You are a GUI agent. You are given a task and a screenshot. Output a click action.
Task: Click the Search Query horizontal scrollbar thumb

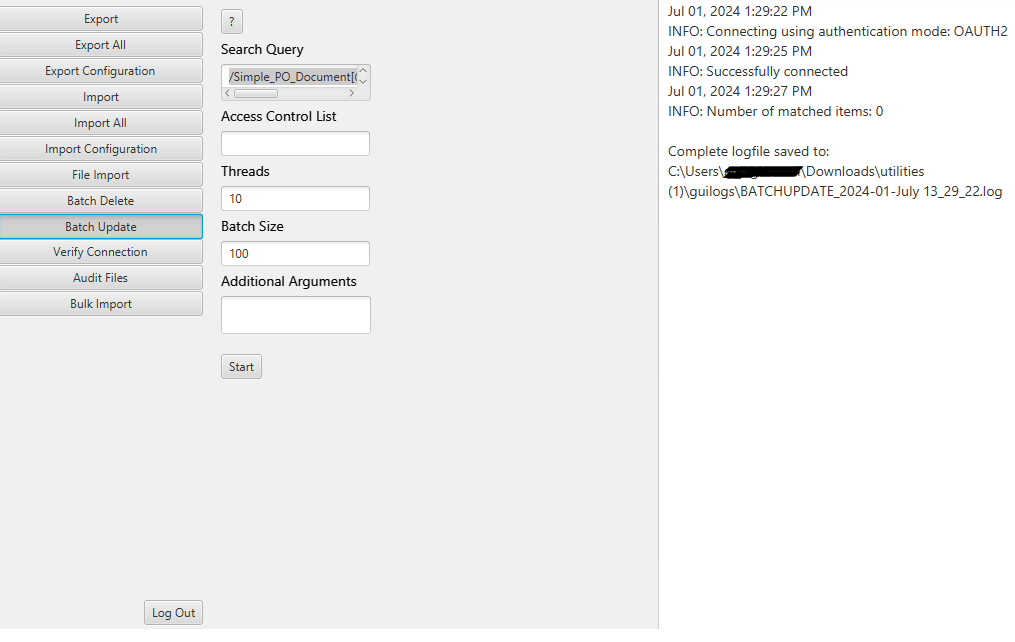[256, 93]
